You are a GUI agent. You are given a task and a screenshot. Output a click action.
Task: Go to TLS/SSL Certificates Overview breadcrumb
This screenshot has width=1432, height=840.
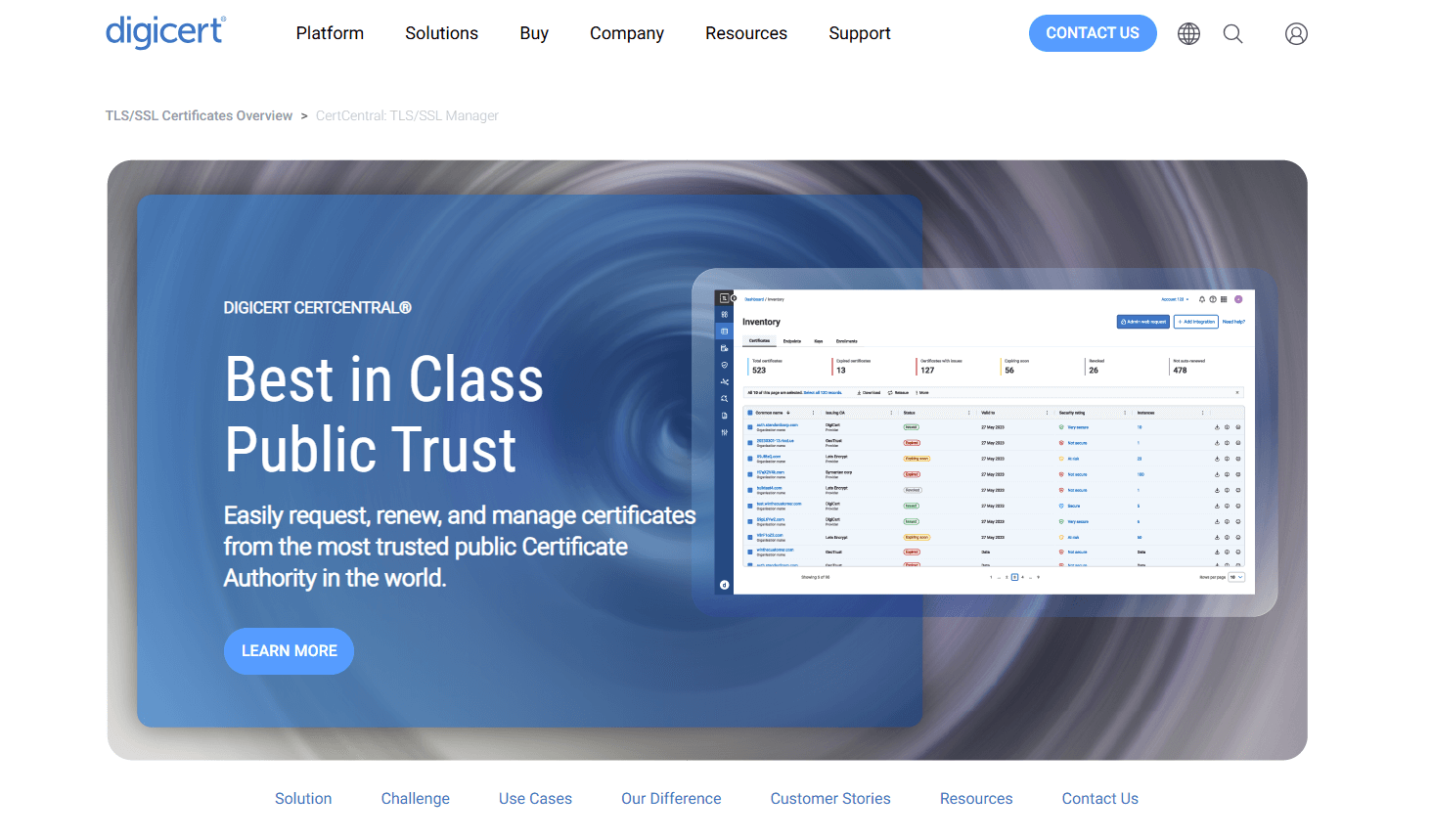pos(199,115)
